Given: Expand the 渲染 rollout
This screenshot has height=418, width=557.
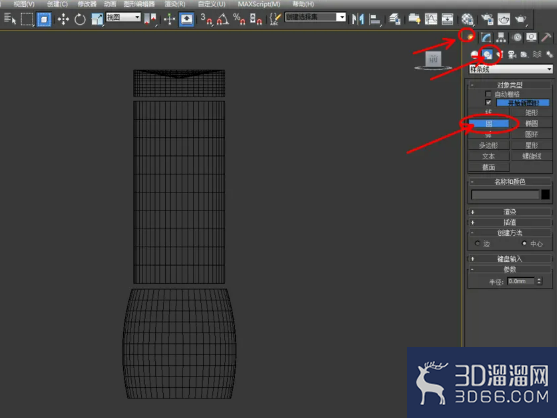Looking at the screenshot, I should tap(510, 212).
